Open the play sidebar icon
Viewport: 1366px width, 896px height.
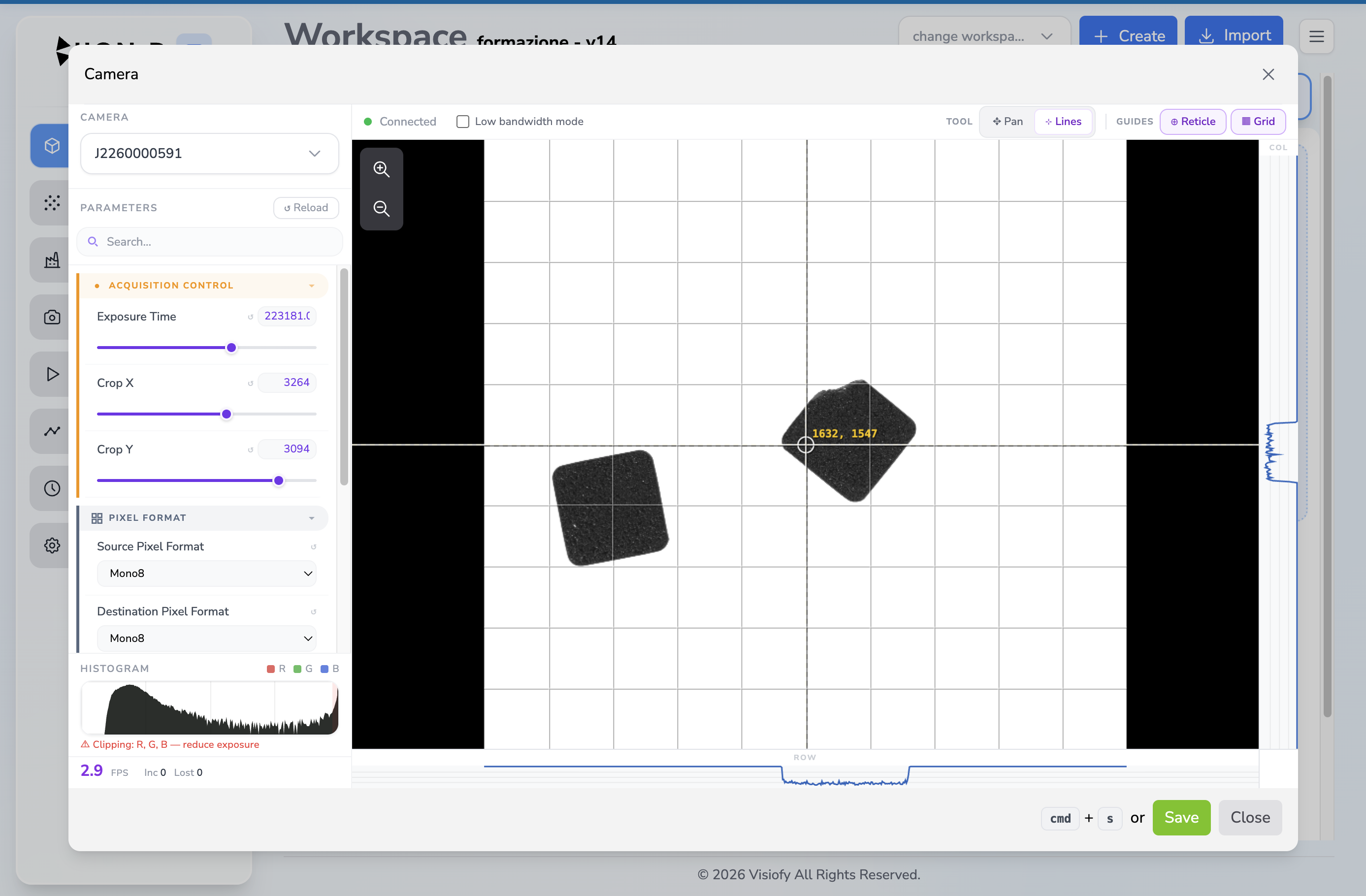coord(52,374)
